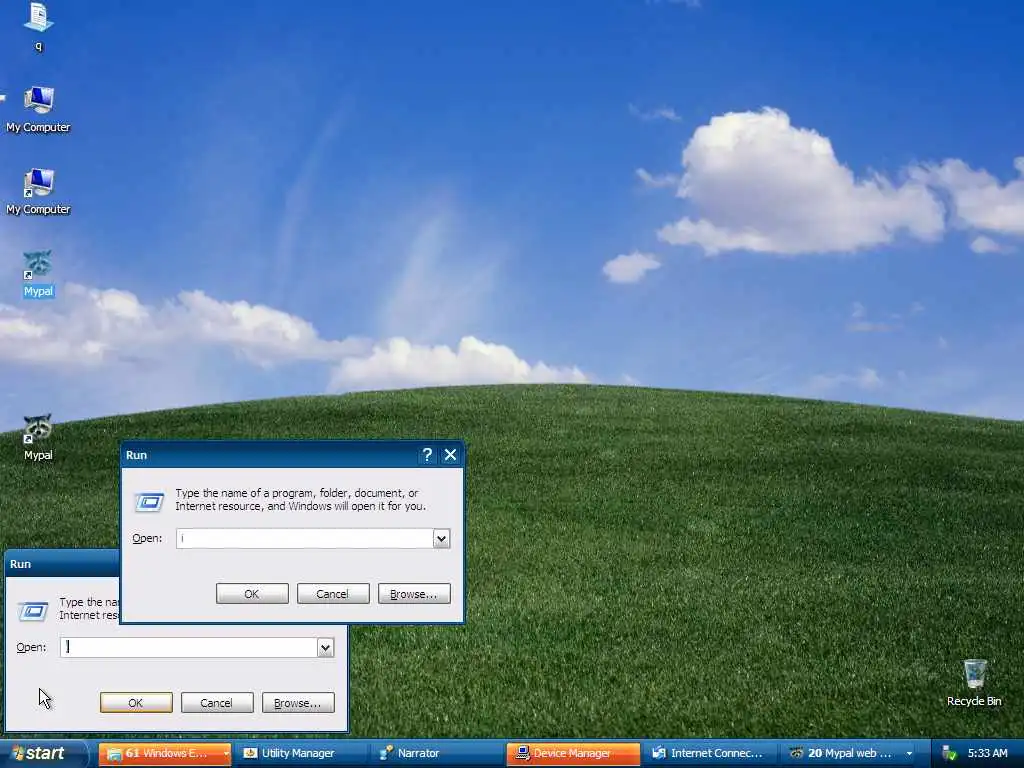Click the 'Open:' label in front Run dialog

click(147, 539)
